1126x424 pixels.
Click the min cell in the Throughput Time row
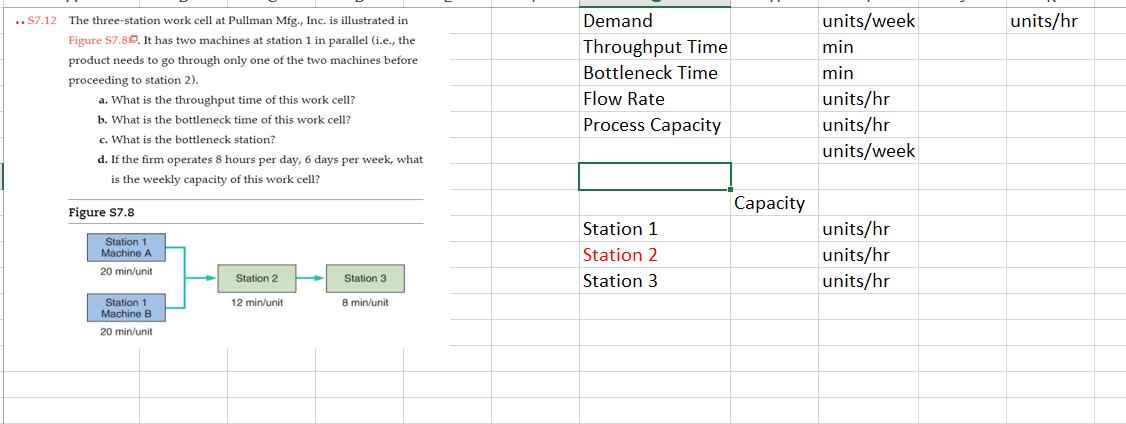coord(868,47)
